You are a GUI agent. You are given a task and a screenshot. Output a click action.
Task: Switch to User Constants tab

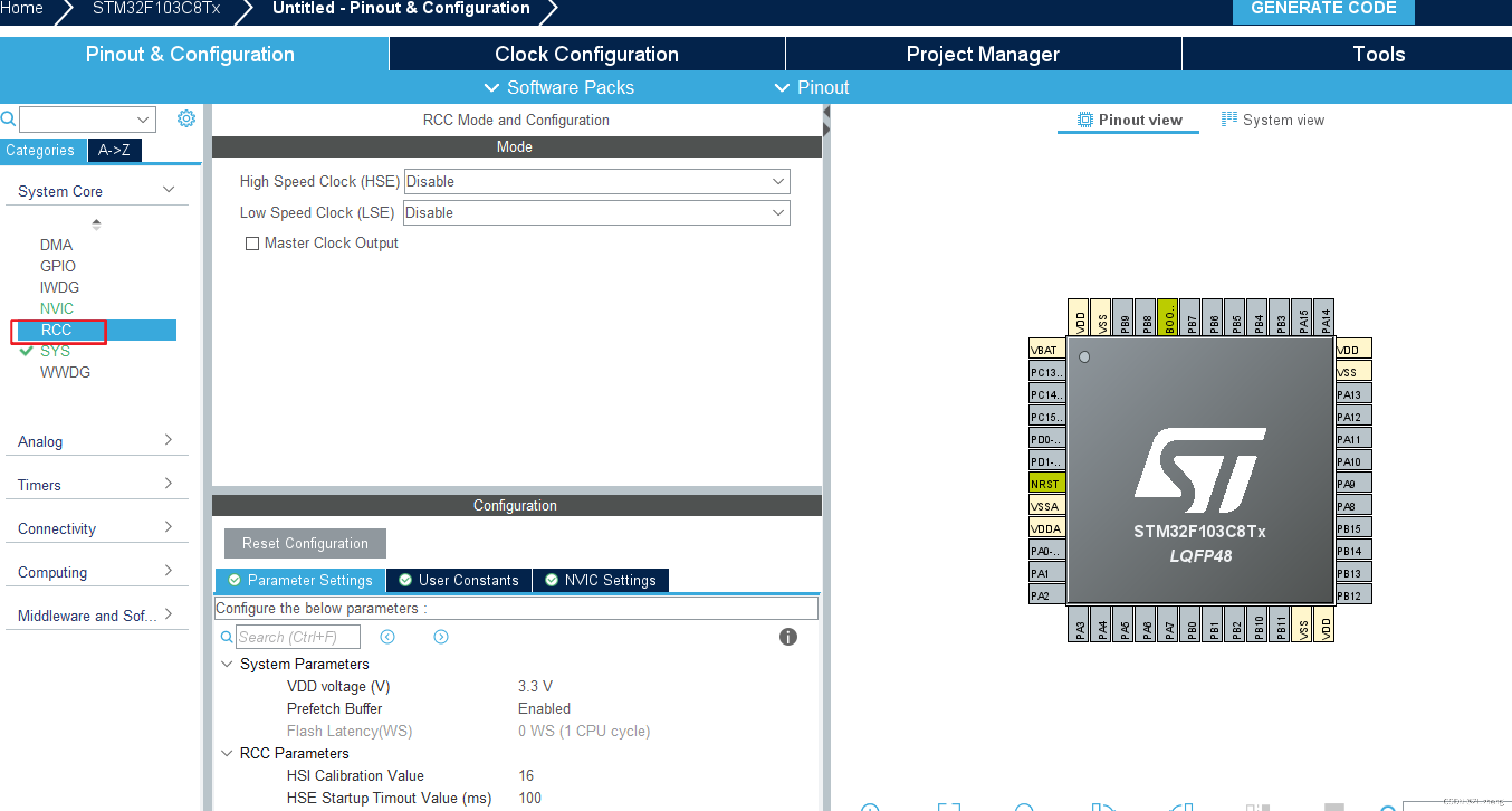point(459,580)
